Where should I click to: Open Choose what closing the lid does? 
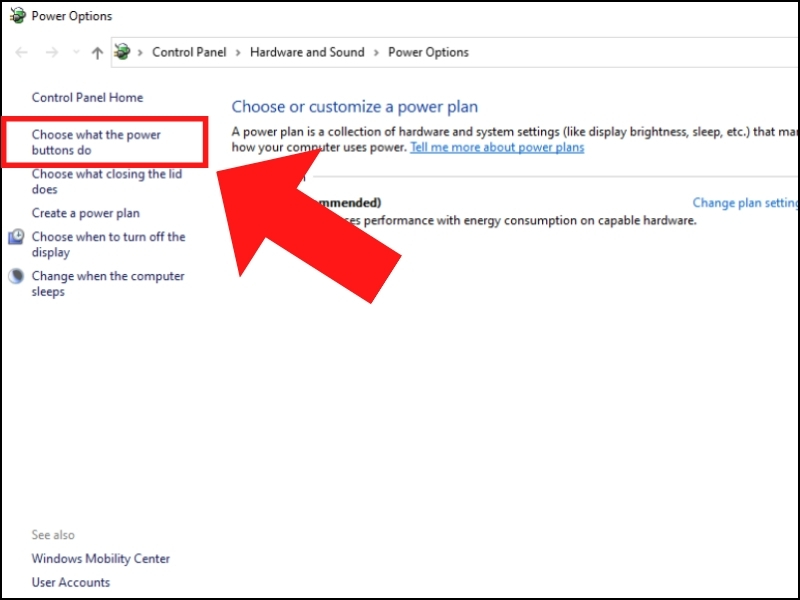(x=106, y=182)
